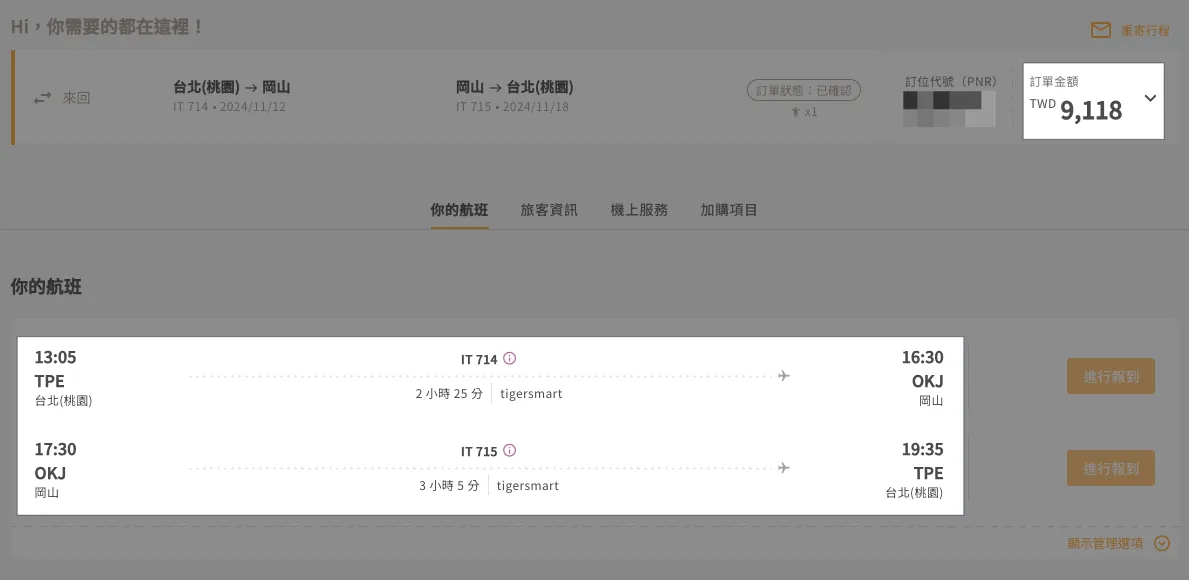
Task: Click the 訂單狀態：已確認 status badge
Action: click(x=803, y=90)
